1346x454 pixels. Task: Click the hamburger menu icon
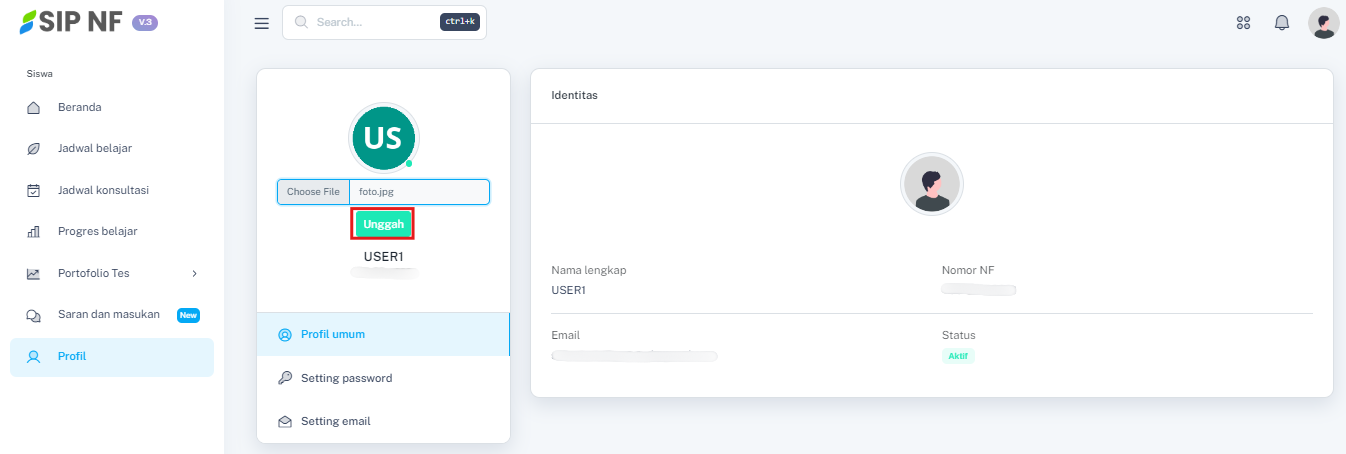pyautogui.click(x=262, y=23)
